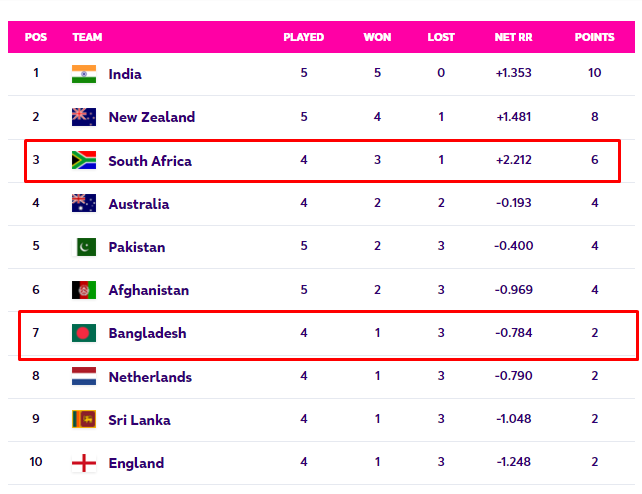Screen dimensions: 642x494
Task: Open the New Zealand team link
Action: (x=151, y=117)
